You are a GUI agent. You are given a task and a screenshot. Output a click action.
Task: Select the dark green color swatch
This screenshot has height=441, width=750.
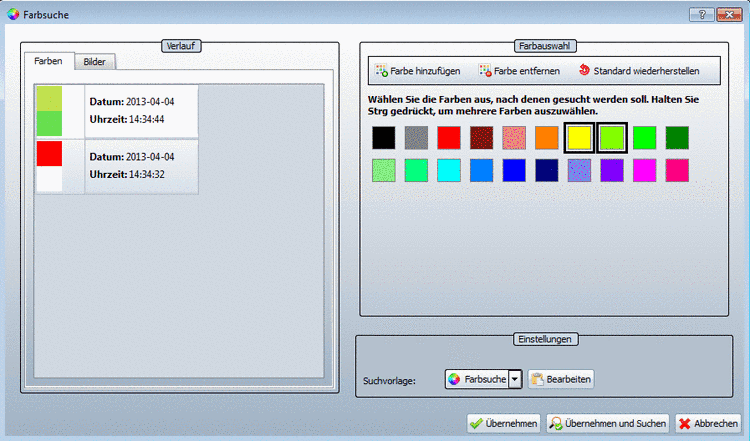[677, 138]
